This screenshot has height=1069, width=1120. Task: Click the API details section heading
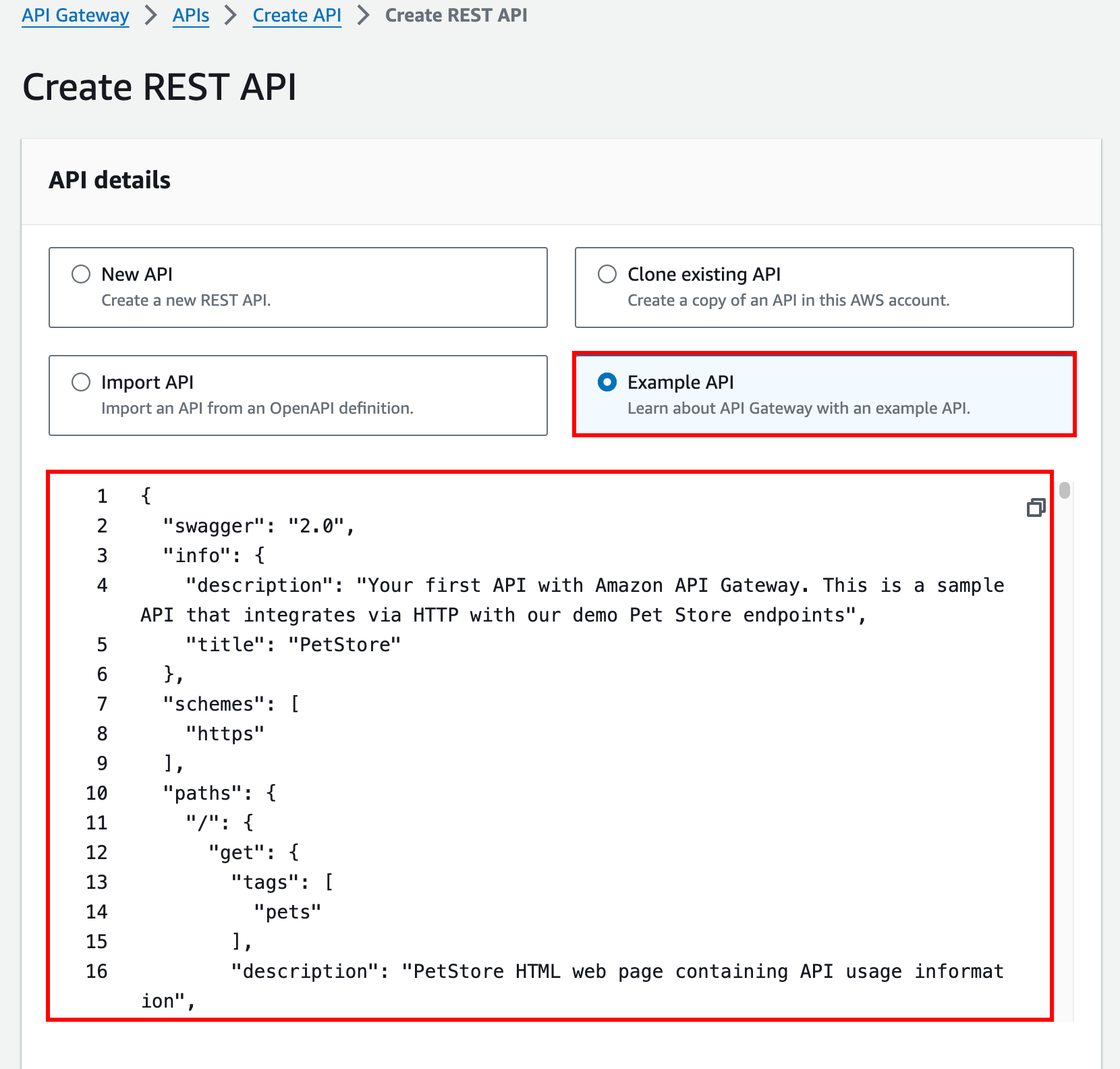click(x=109, y=180)
